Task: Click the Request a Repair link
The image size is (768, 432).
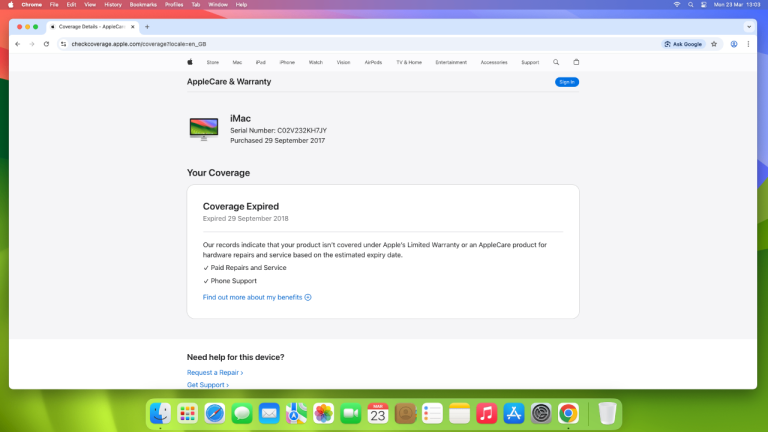Action: pyautogui.click(x=215, y=372)
